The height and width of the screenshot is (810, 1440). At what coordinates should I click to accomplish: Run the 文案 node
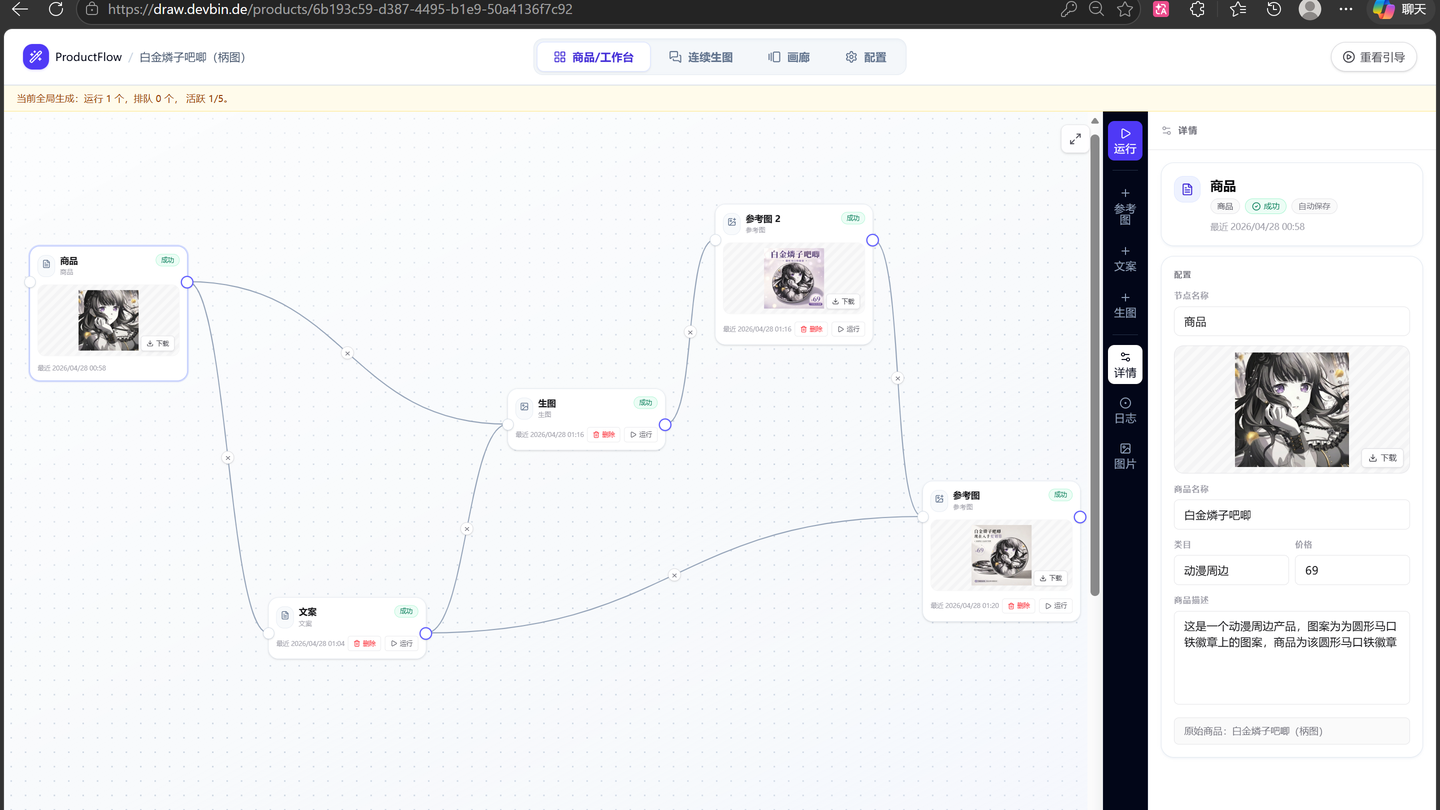point(402,643)
